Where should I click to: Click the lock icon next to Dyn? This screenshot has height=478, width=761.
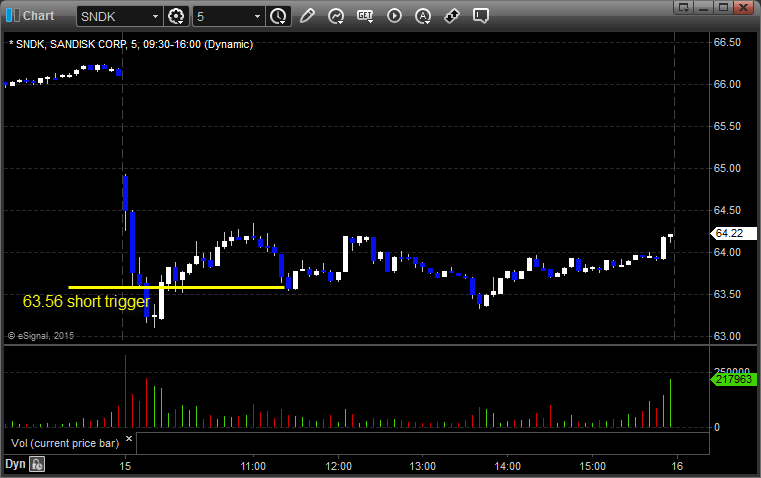[37, 464]
